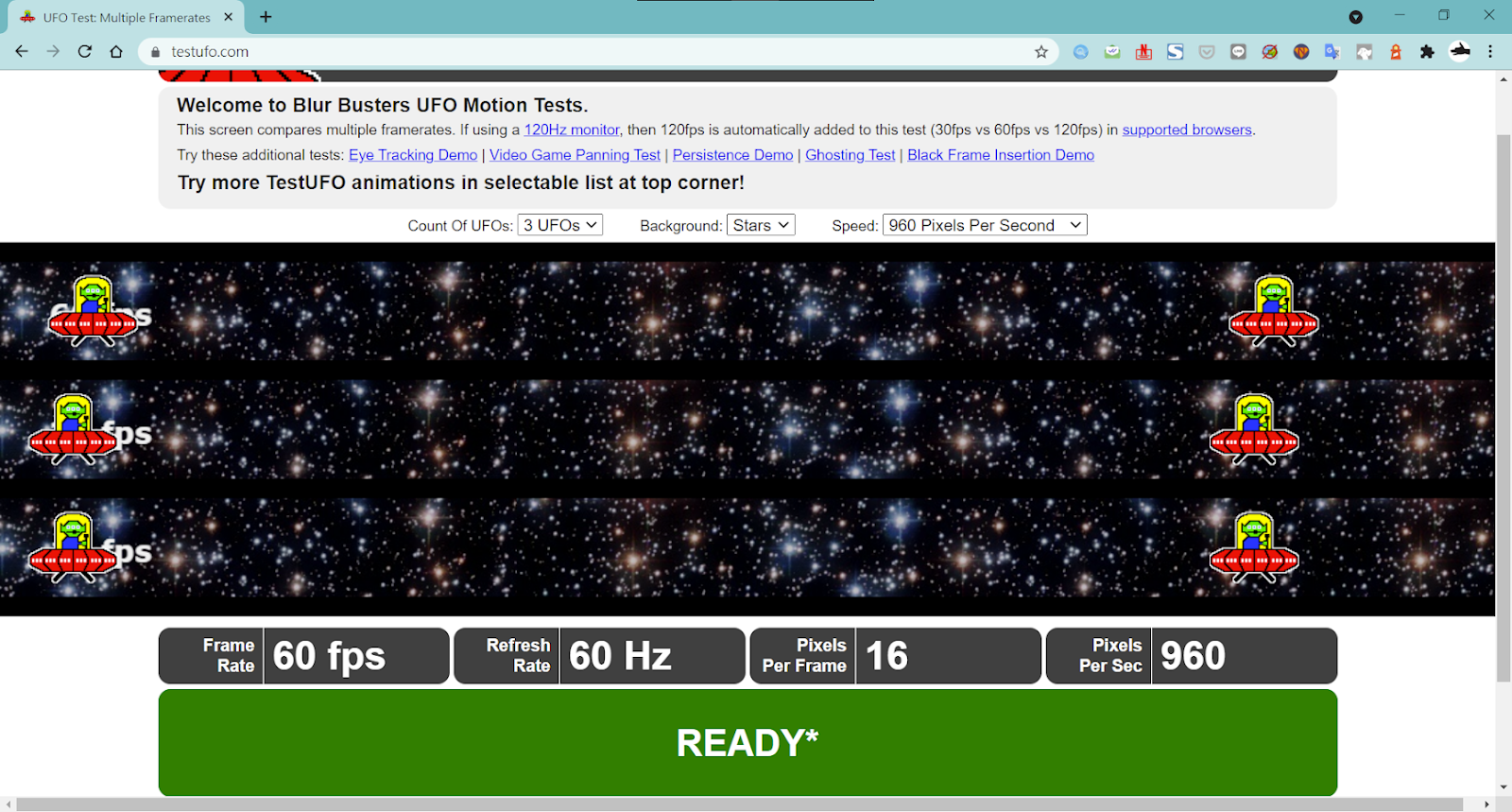Open the 120Hz monitor link
The width and height of the screenshot is (1512, 812).
(572, 130)
